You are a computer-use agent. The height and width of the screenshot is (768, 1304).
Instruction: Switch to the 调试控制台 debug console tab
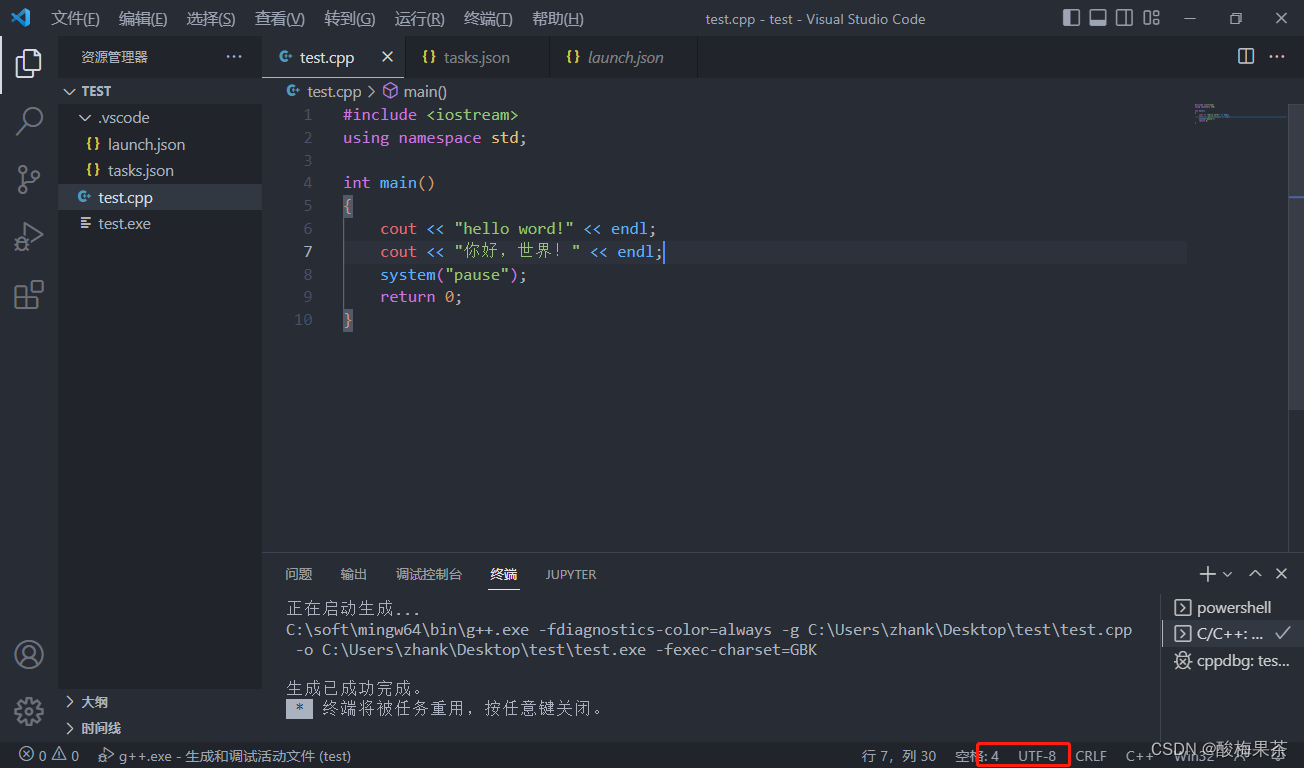point(429,574)
